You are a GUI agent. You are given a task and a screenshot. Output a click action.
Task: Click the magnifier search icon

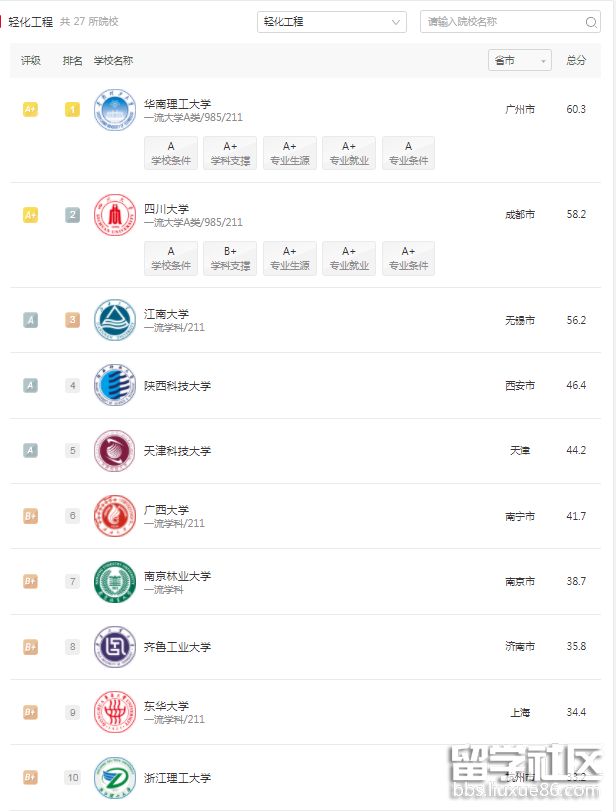click(x=592, y=21)
